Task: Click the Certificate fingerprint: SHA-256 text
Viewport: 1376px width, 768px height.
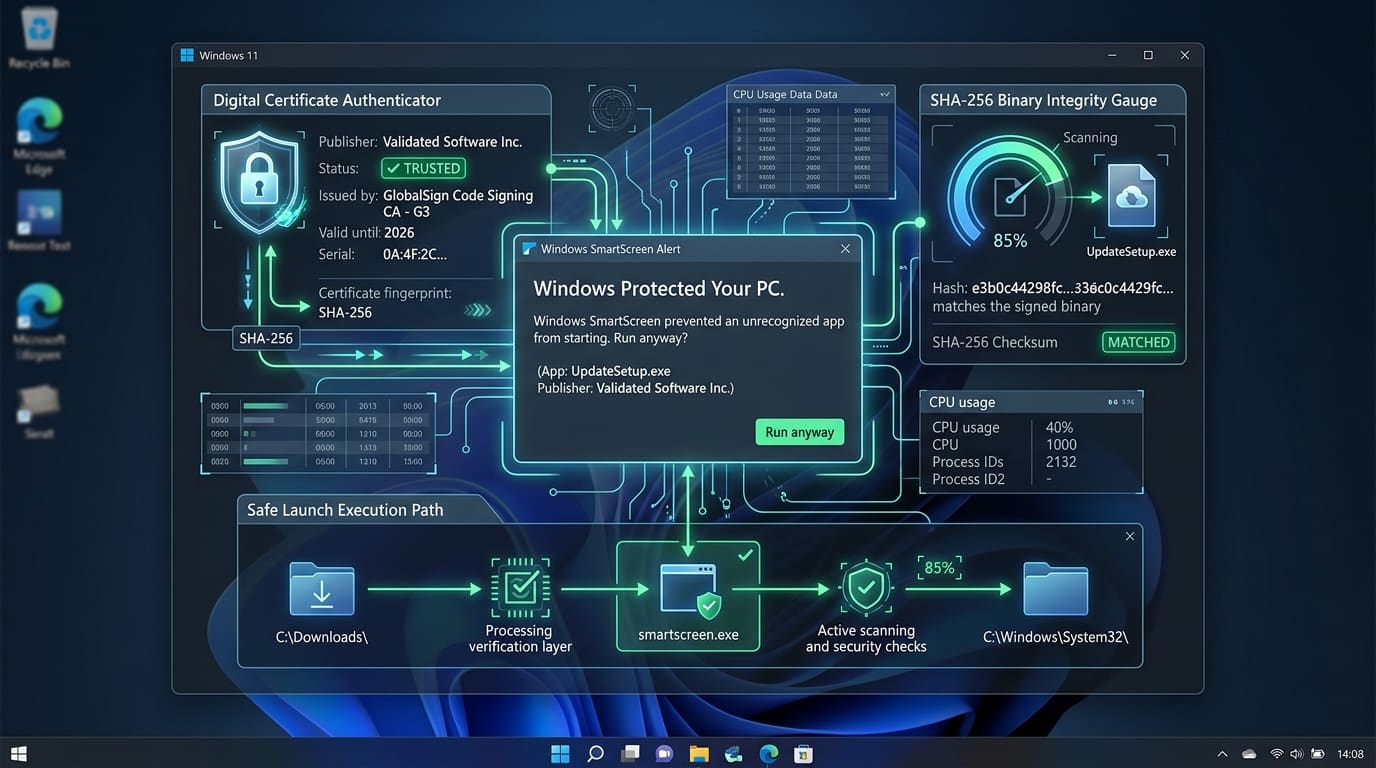Action: click(385, 302)
